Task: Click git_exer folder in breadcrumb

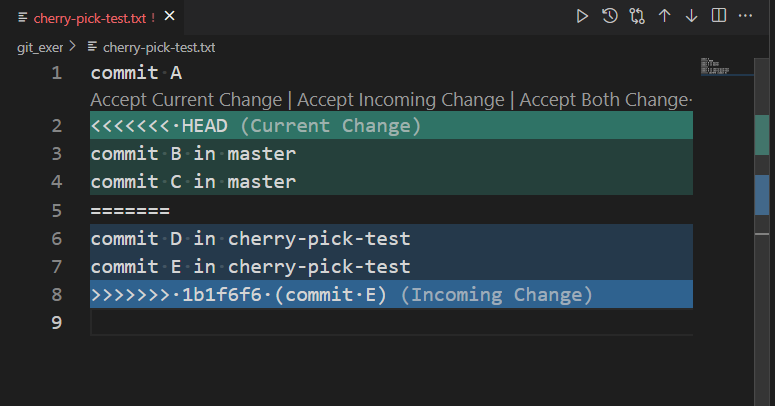Action: pyautogui.click(x=40, y=47)
